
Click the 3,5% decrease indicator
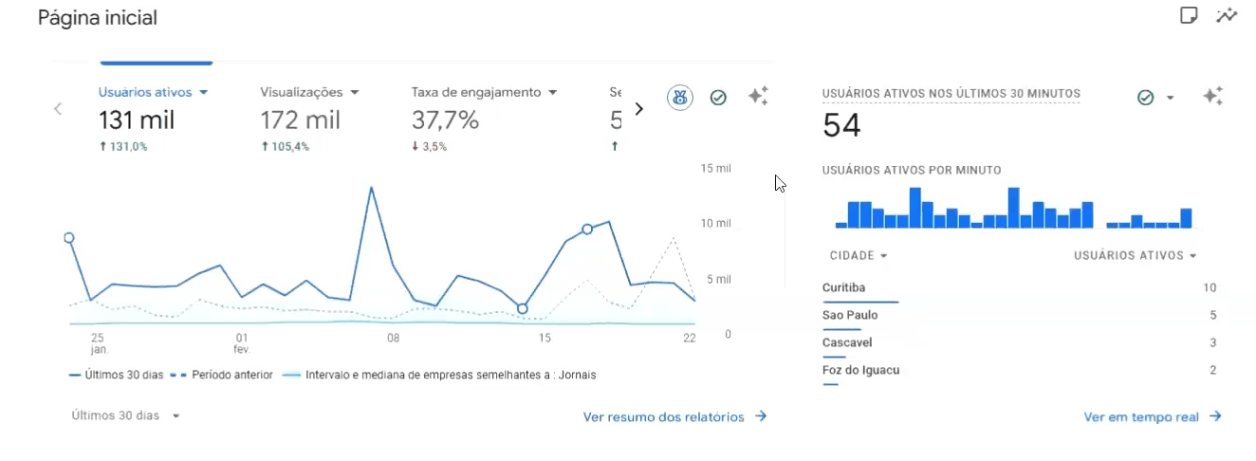tap(429, 146)
